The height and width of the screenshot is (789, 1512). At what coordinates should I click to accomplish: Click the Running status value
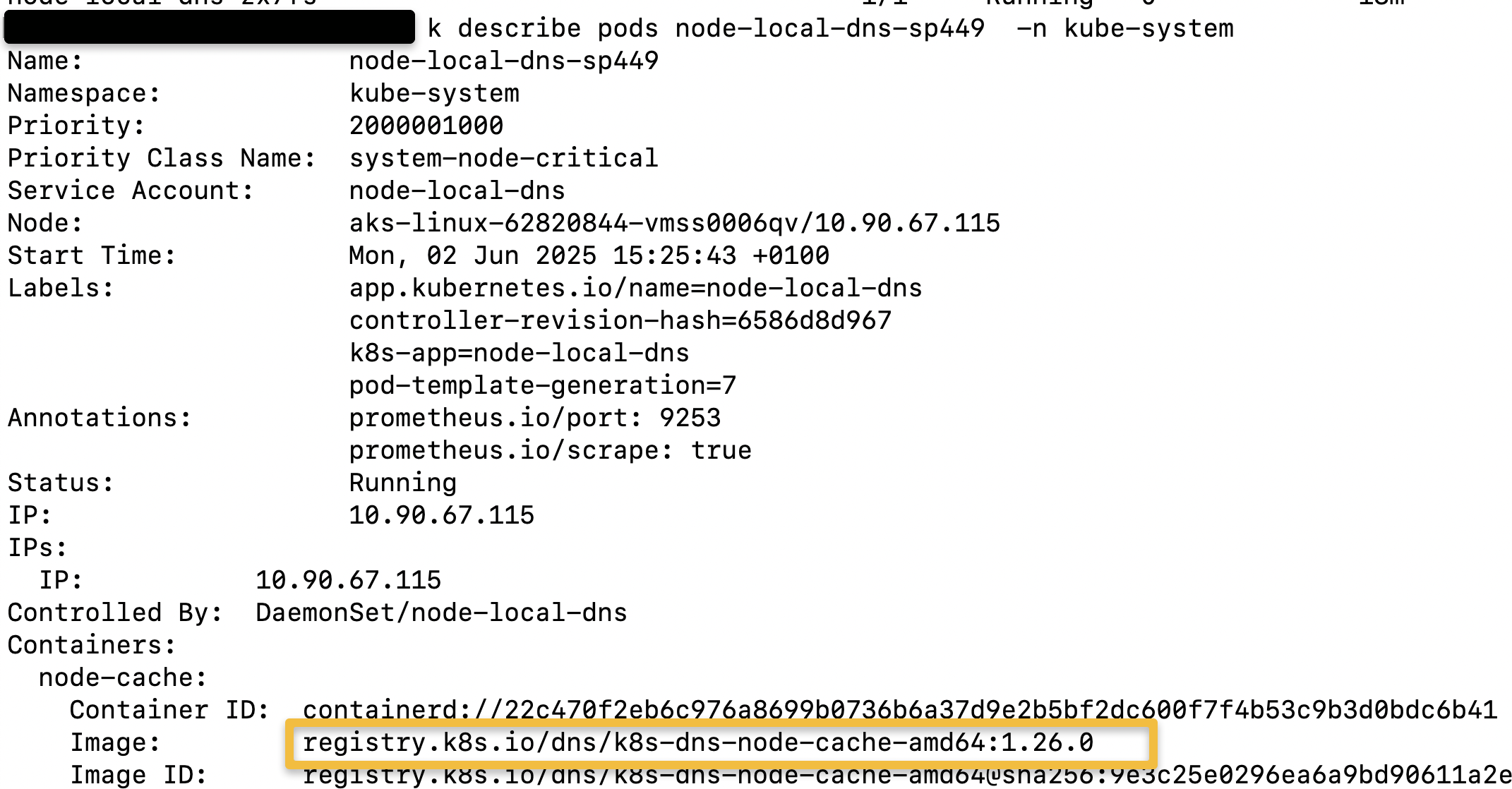coord(403,483)
